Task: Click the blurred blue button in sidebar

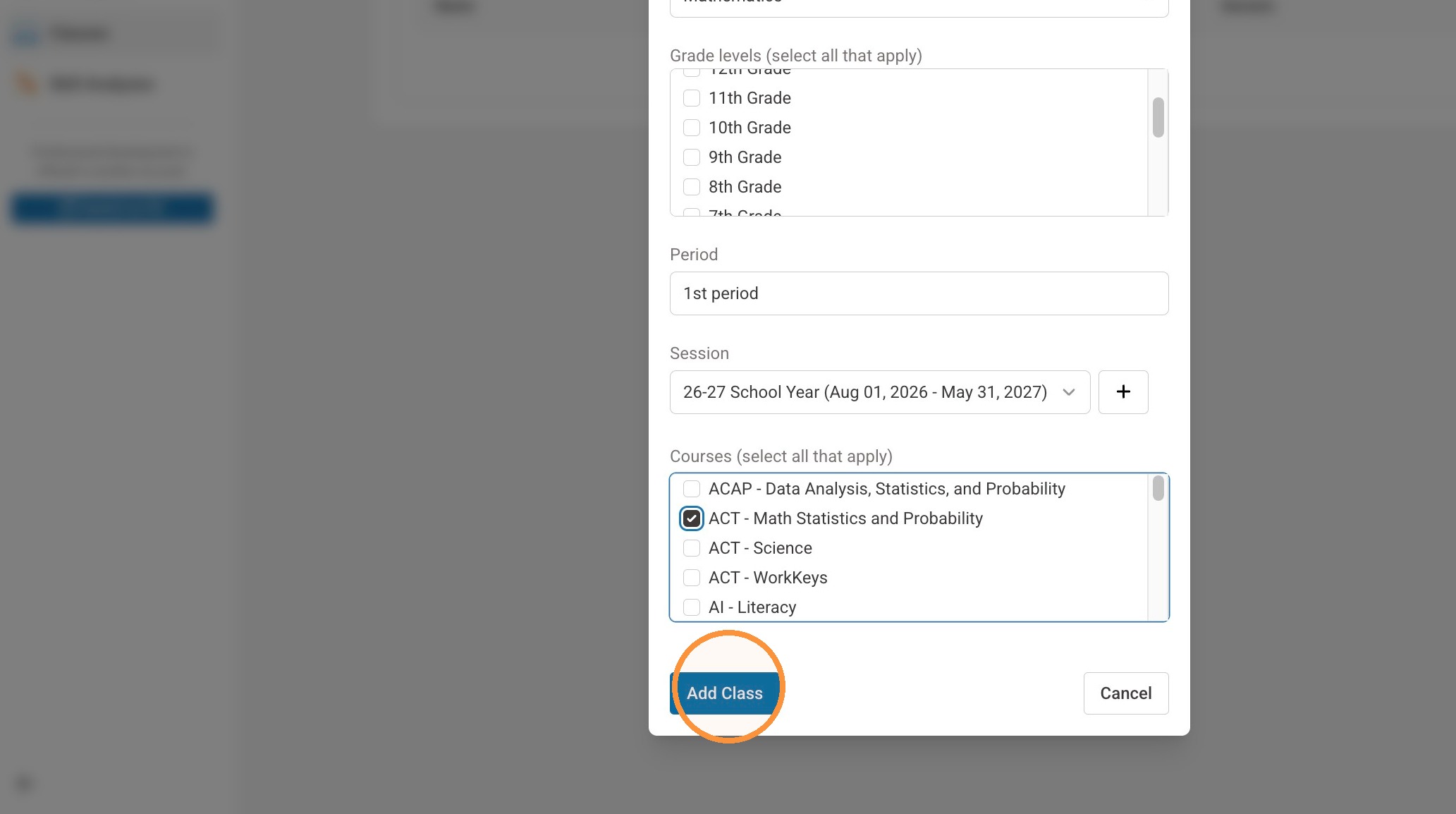Action: click(x=112, y=208)
